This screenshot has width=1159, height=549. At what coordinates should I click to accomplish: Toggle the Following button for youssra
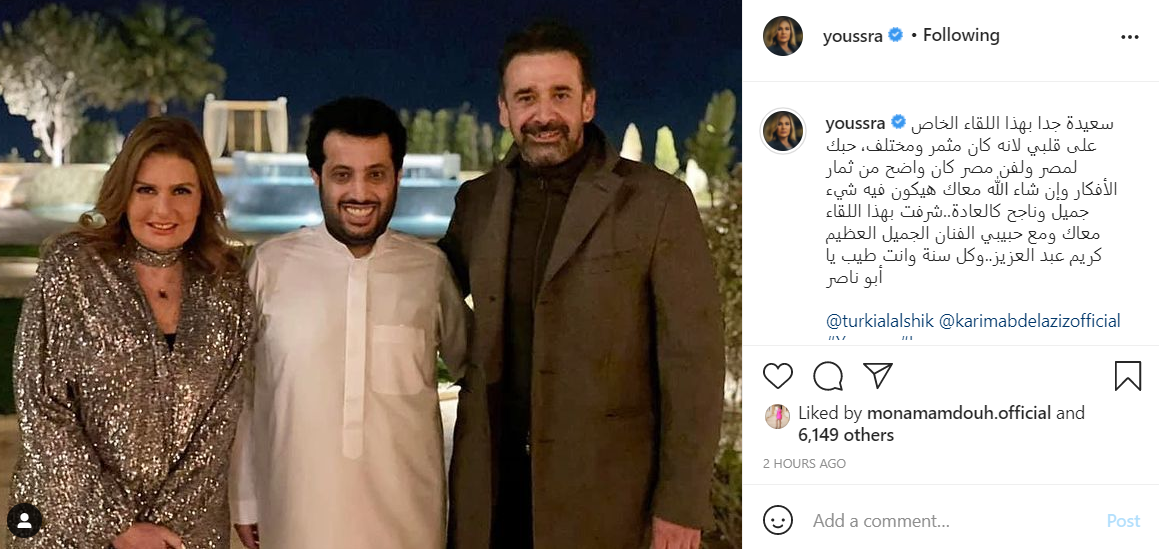coord(961,35)
